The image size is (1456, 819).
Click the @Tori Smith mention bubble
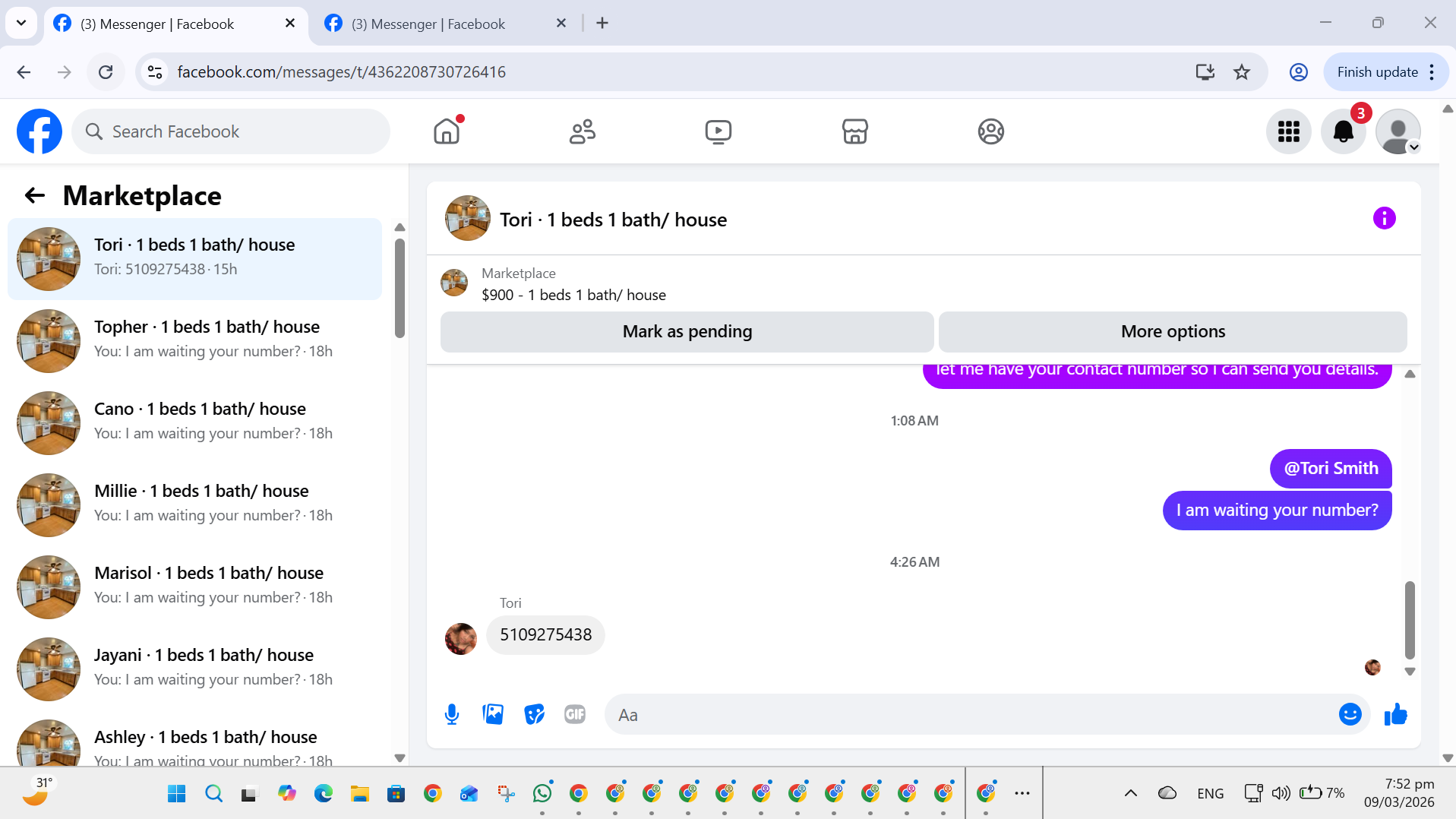(1330, 468)
